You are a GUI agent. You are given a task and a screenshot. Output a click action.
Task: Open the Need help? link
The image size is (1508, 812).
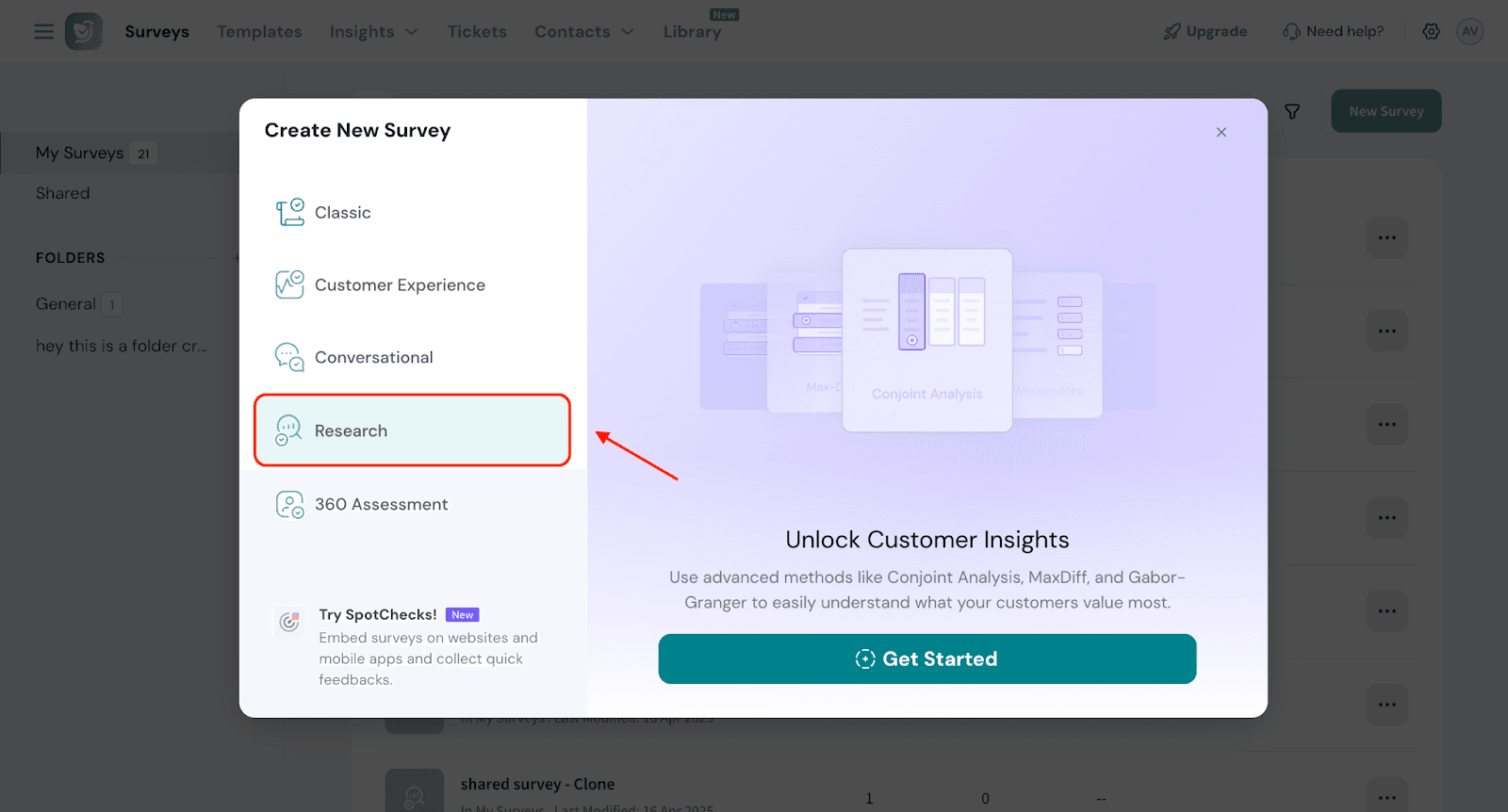[1333, 31]
